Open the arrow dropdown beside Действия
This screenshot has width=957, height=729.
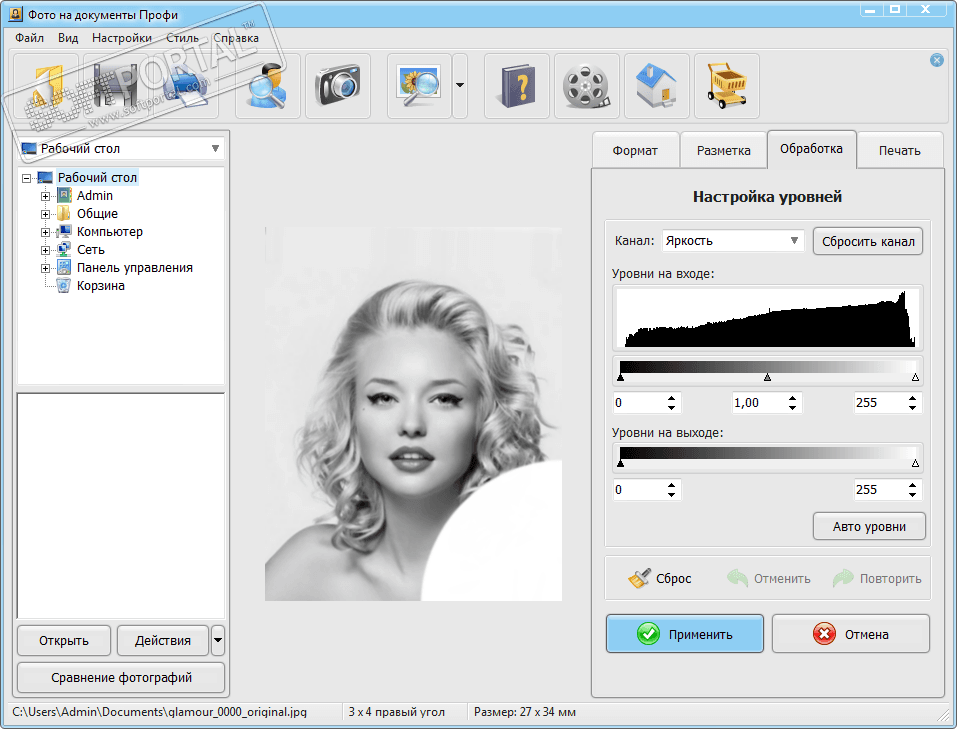coord(218,640)
